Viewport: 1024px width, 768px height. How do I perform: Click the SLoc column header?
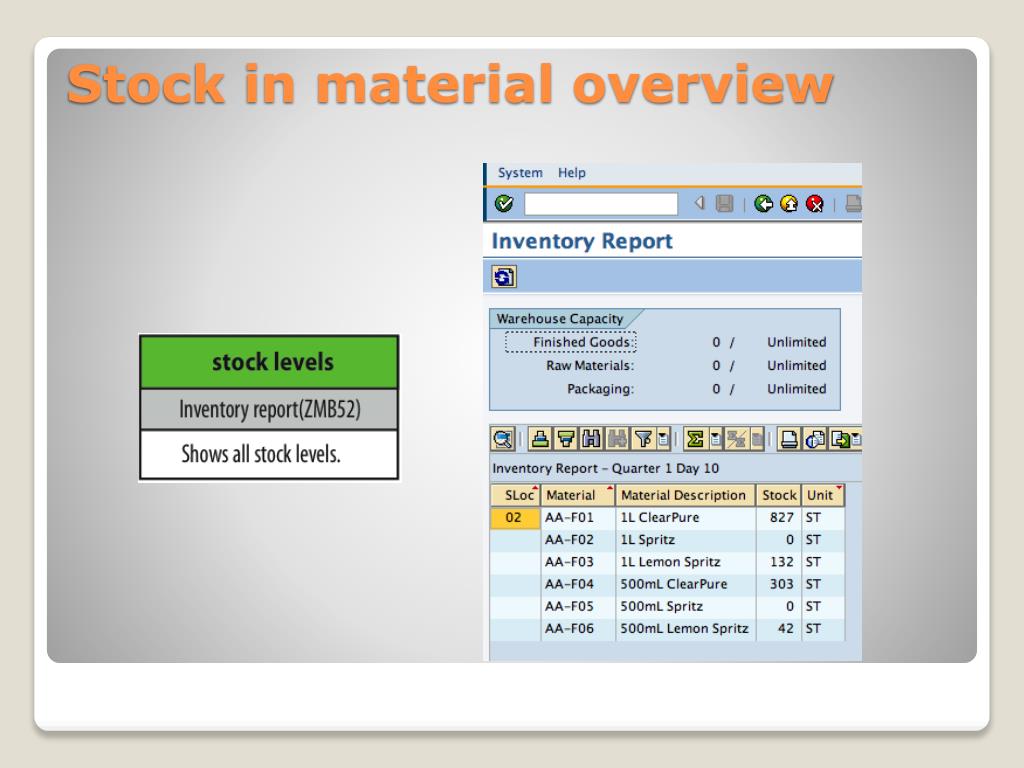(515, 495)
